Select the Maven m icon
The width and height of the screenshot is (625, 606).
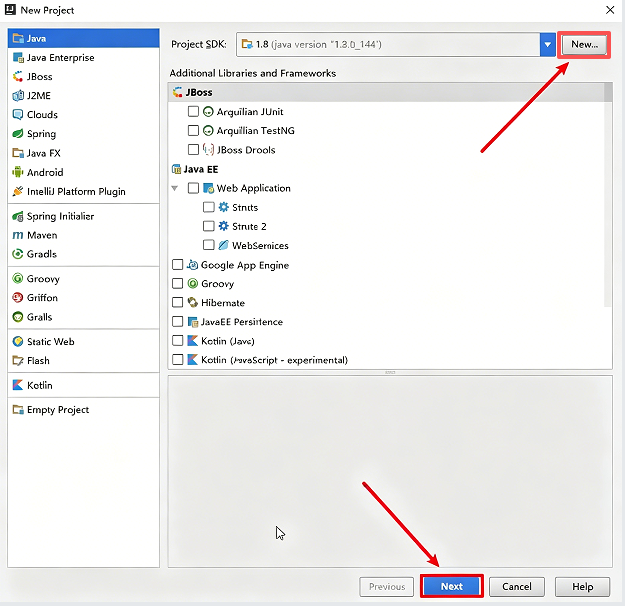coord(18,235)
